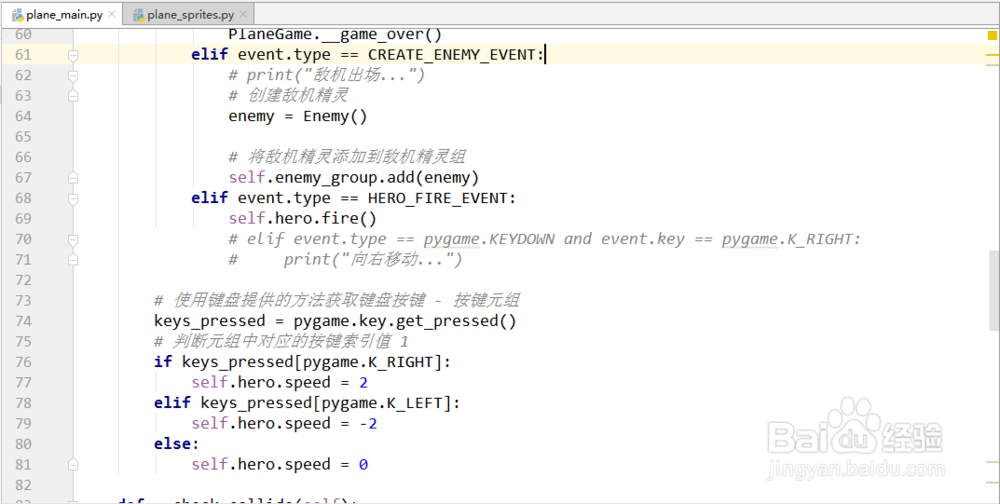Click the comment '# print("敌机出场...")'
This screenshot has height=504, width=1000.
327,76
